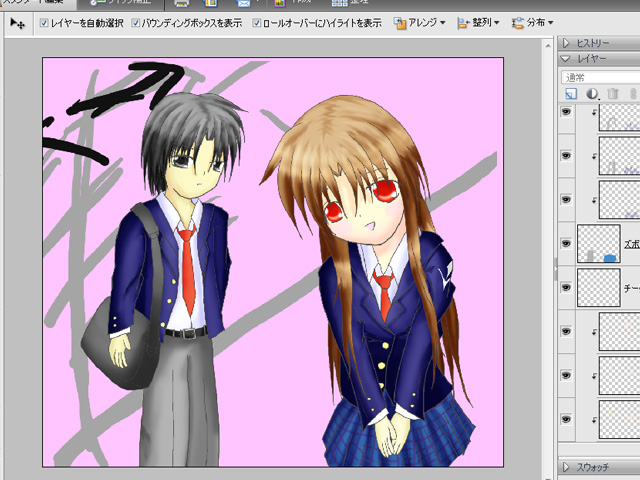Toggle バウンディングボックスを表示 checkbox
The image size is (640, 480).
[x=136, y=23]
